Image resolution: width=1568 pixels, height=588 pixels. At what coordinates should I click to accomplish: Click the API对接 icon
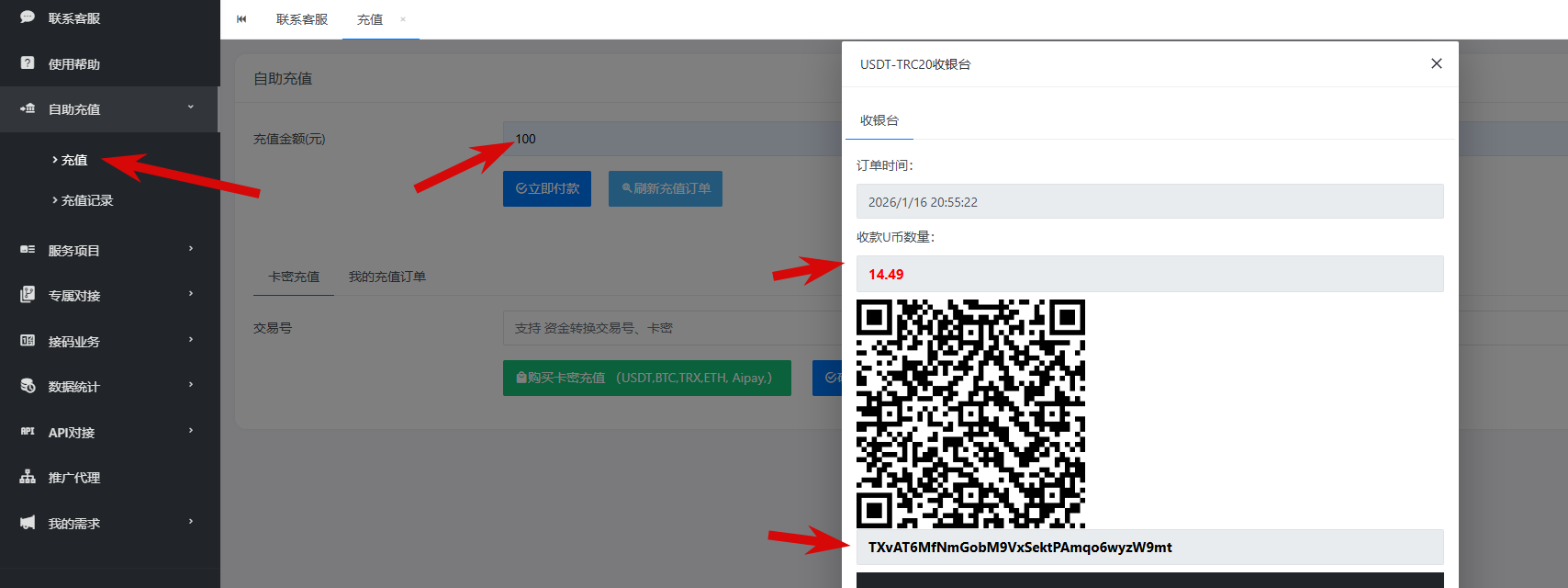tap(28, 432)
